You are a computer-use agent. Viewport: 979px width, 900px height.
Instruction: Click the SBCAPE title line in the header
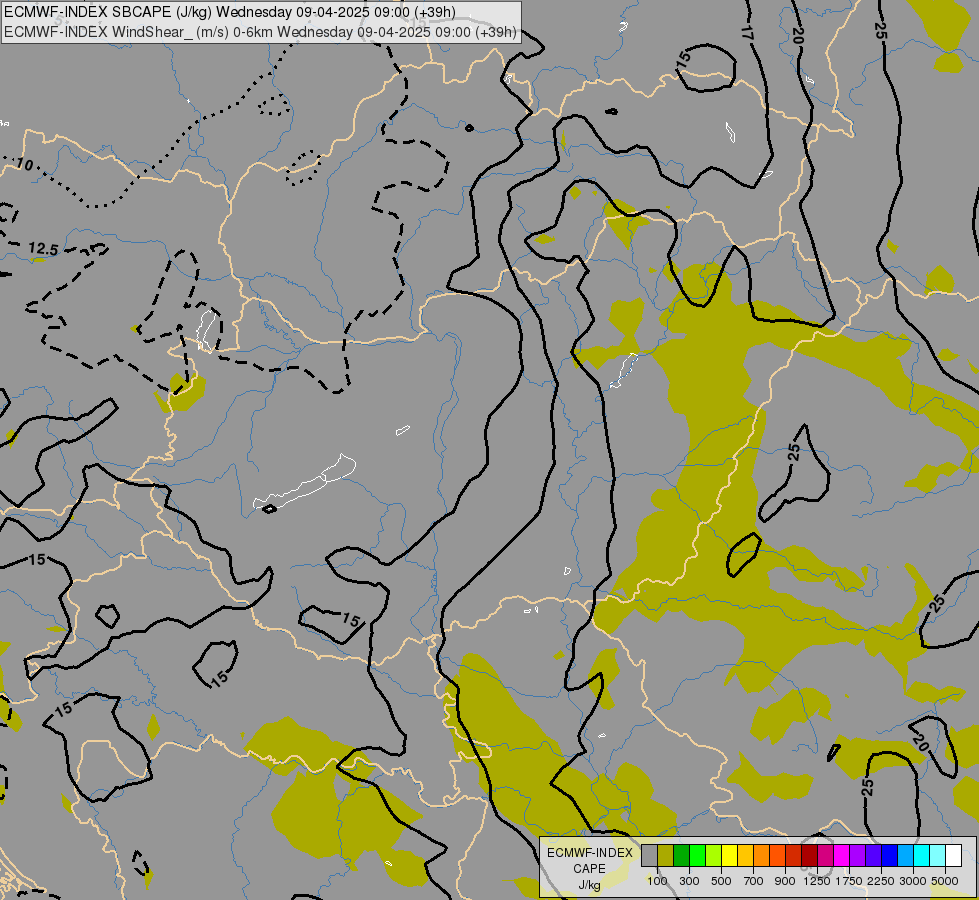coord(230,12)
